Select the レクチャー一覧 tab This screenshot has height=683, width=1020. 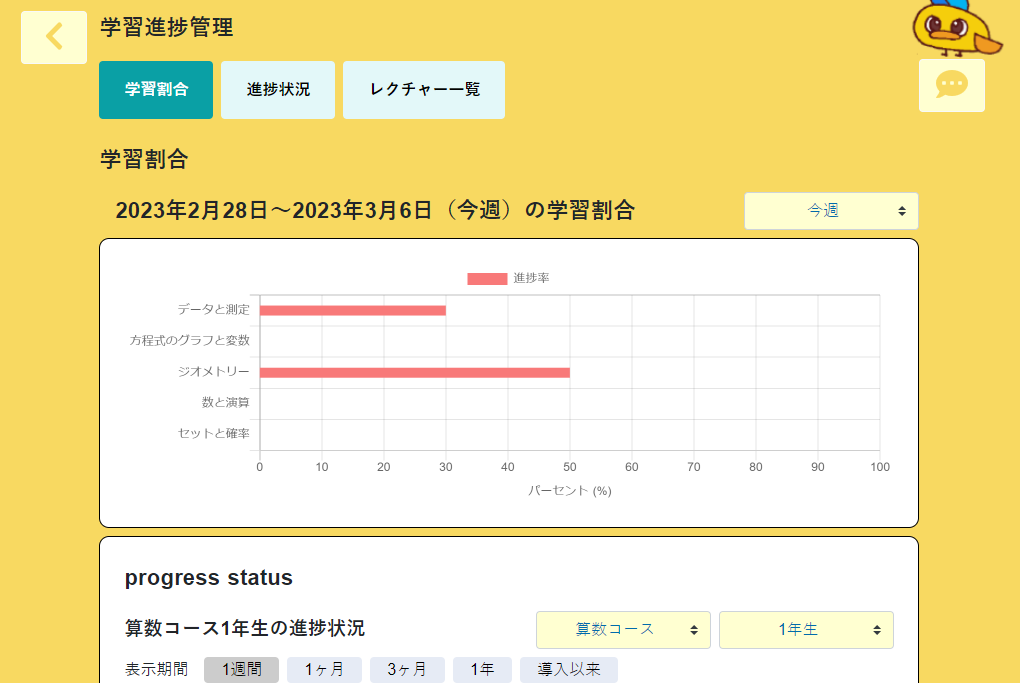tap(424, 90)
